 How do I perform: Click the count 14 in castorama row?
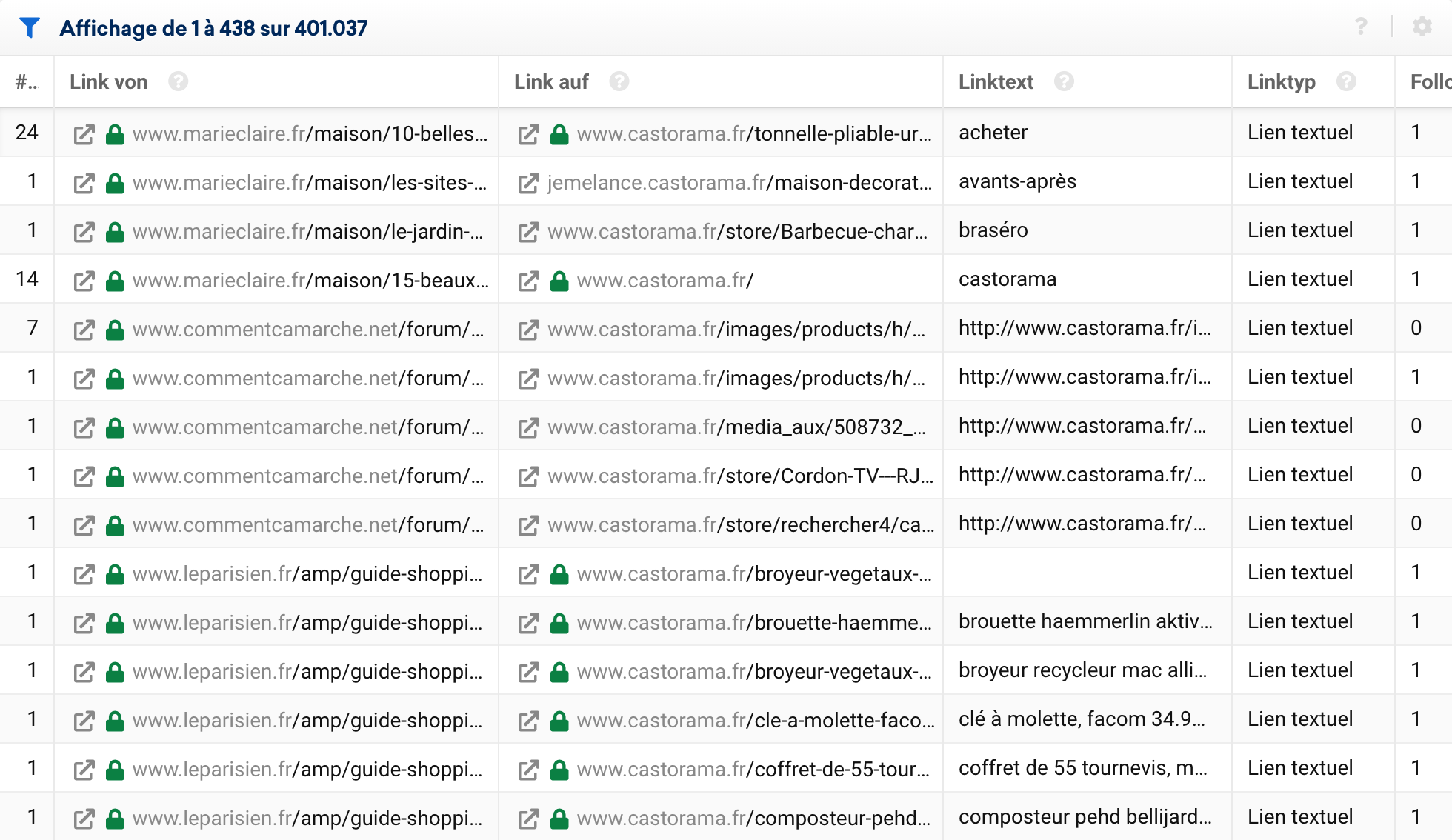27,279
